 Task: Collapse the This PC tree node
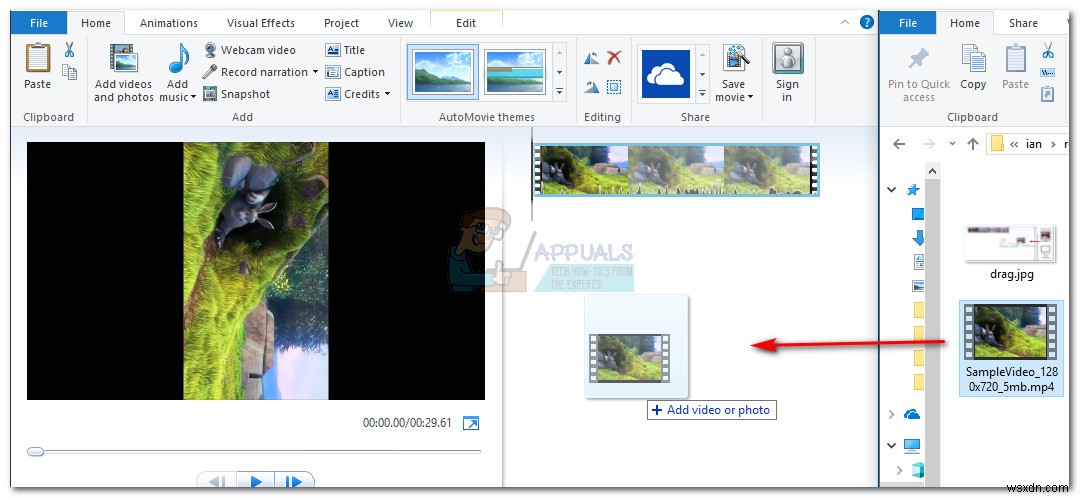tap(892, 446)
